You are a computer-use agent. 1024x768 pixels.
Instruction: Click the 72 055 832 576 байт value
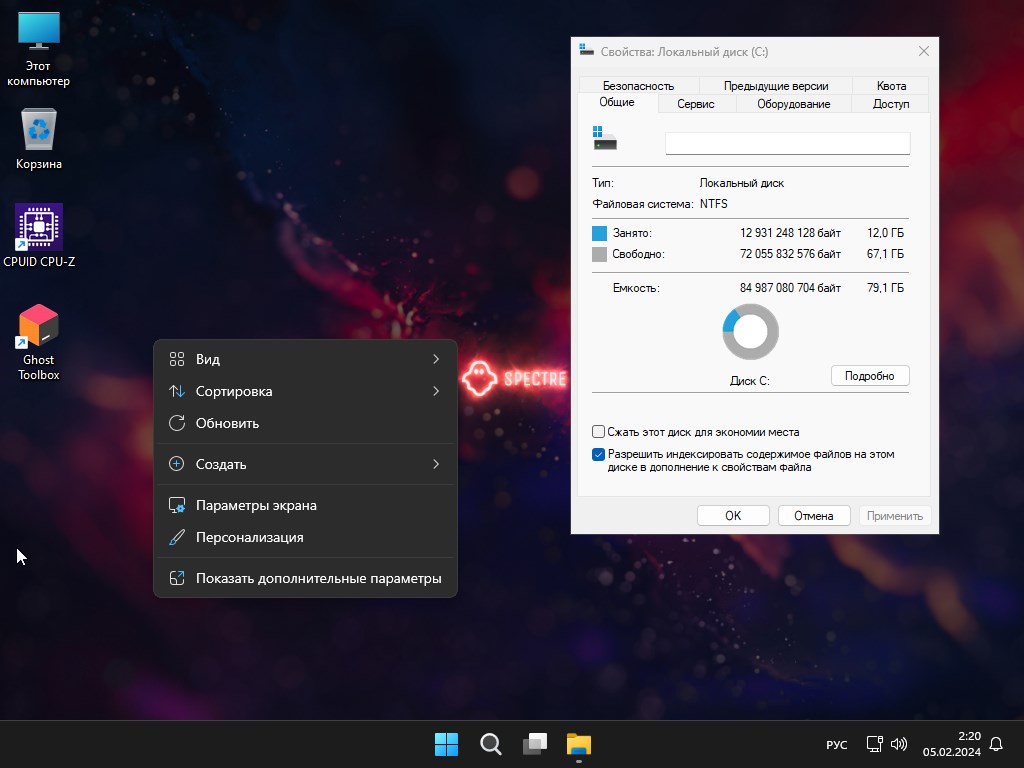click(790, 254)
